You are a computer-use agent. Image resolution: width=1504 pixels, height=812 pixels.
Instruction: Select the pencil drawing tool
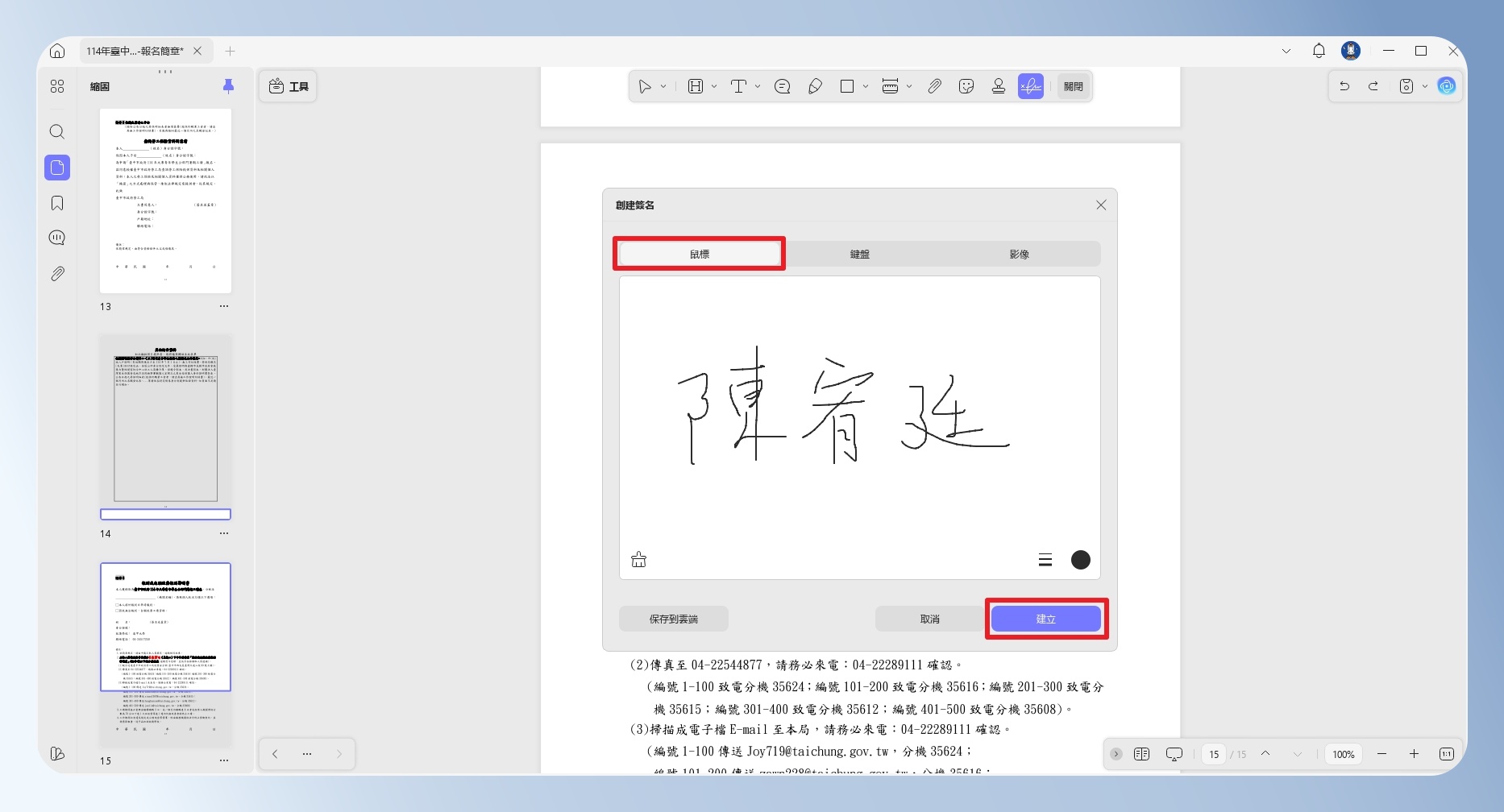tap(815, 86)
